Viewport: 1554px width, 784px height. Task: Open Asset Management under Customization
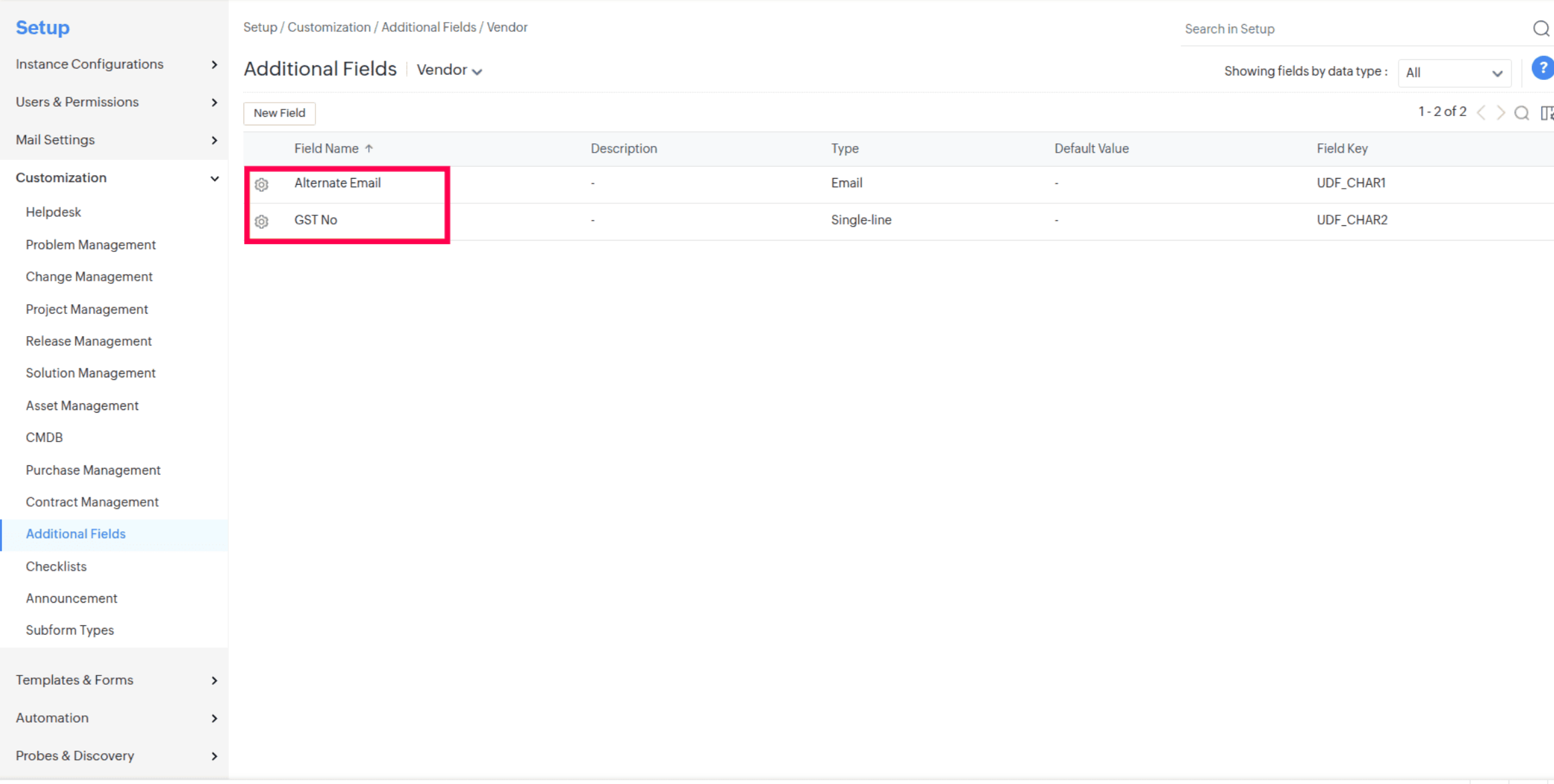[82, 405]
